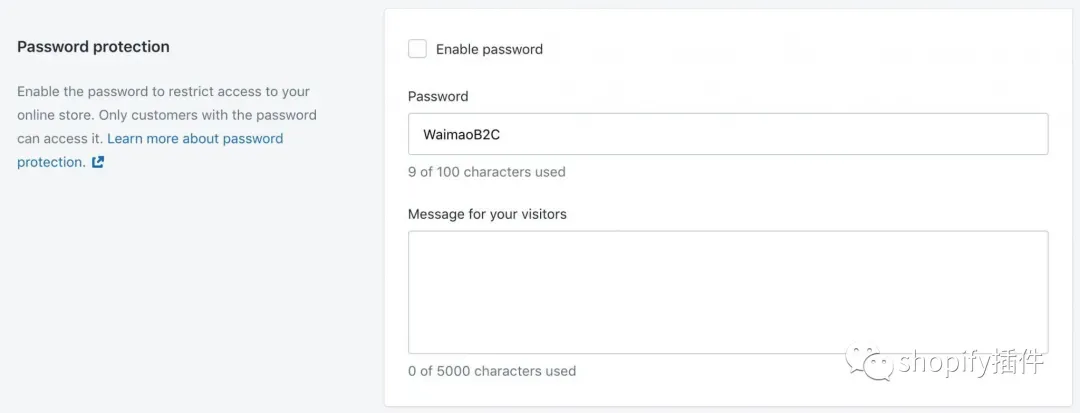Click the 'can access it.' text before link
1080x413 pixels.
click(x=60, y=138)
